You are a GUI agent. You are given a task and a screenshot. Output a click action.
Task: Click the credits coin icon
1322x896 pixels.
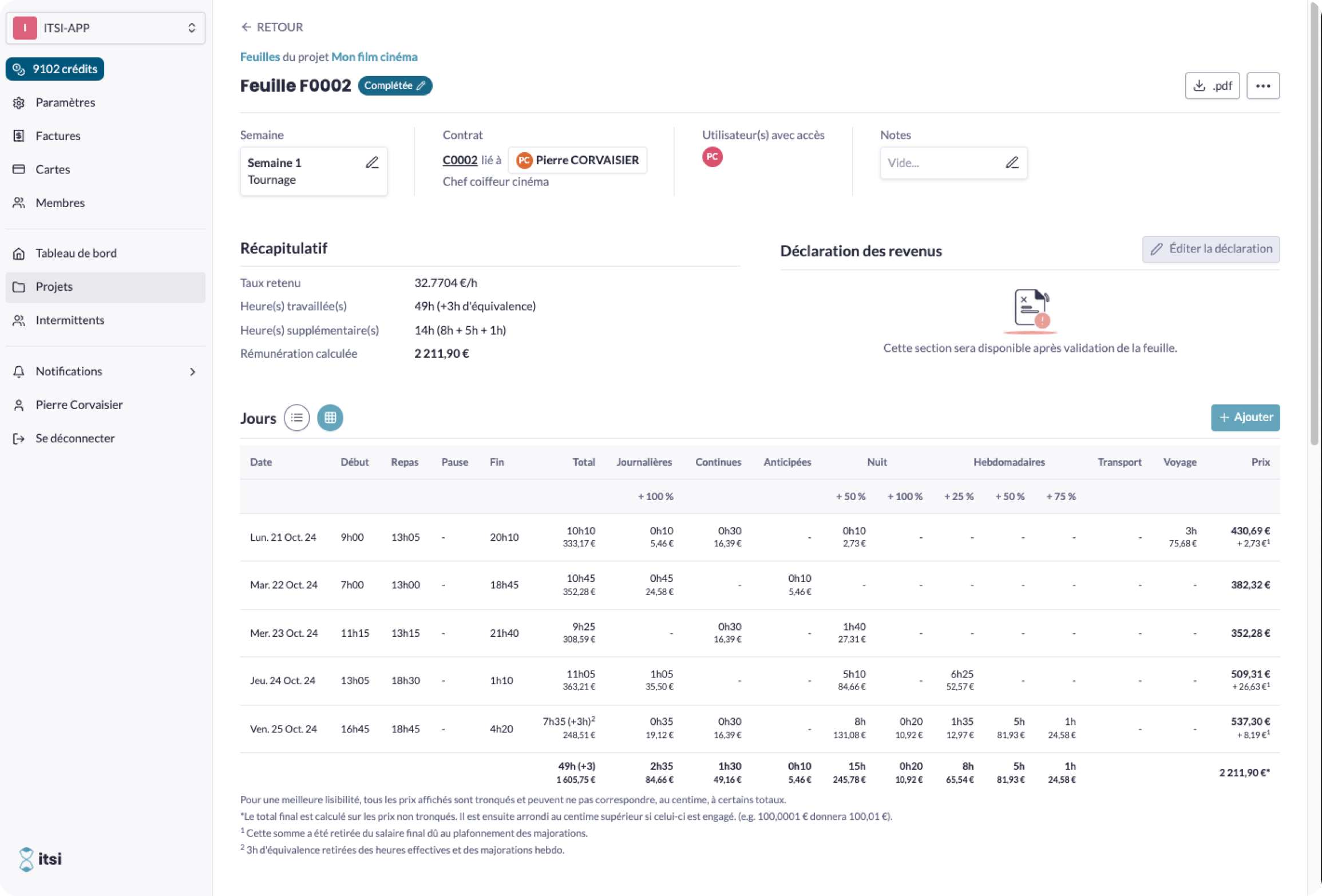pos(19,69)
